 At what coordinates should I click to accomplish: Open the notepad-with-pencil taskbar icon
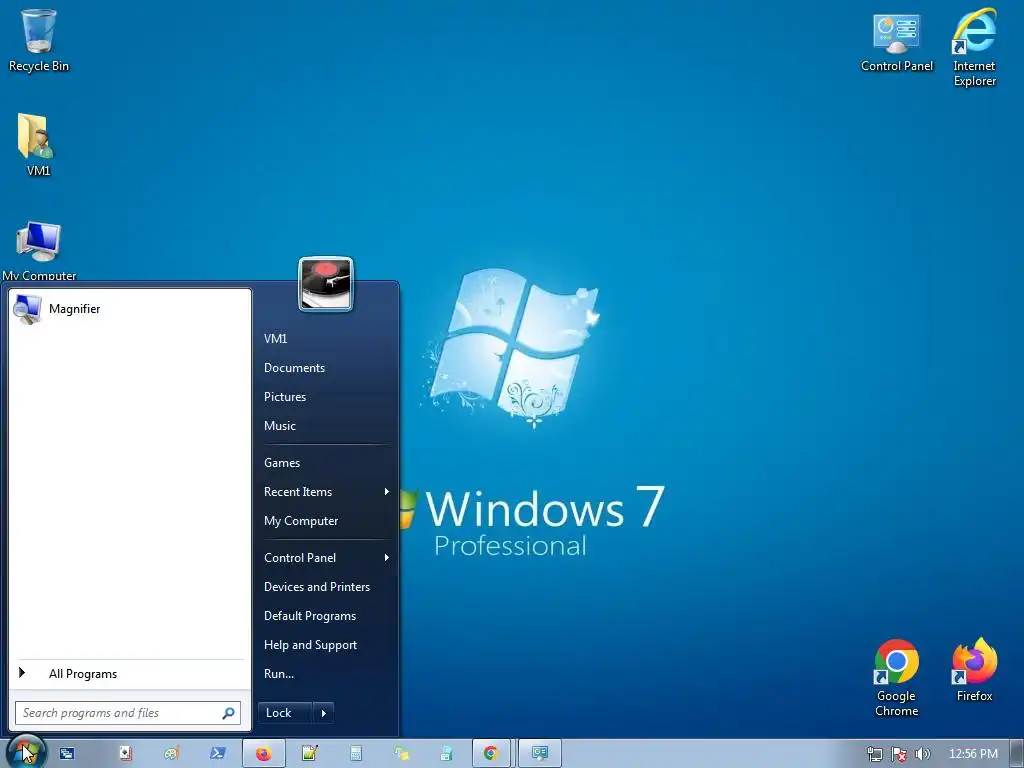click(310, 754)
